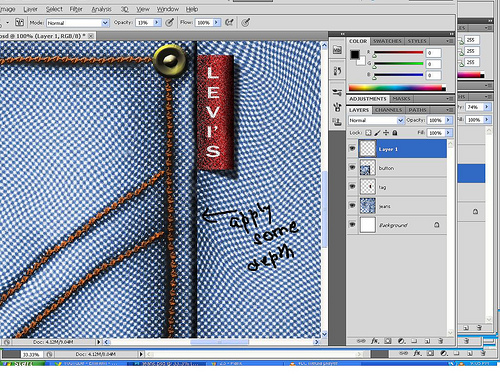
Task: Open layer blend mode Normal dropdown
Action: [x=400, y=120]
